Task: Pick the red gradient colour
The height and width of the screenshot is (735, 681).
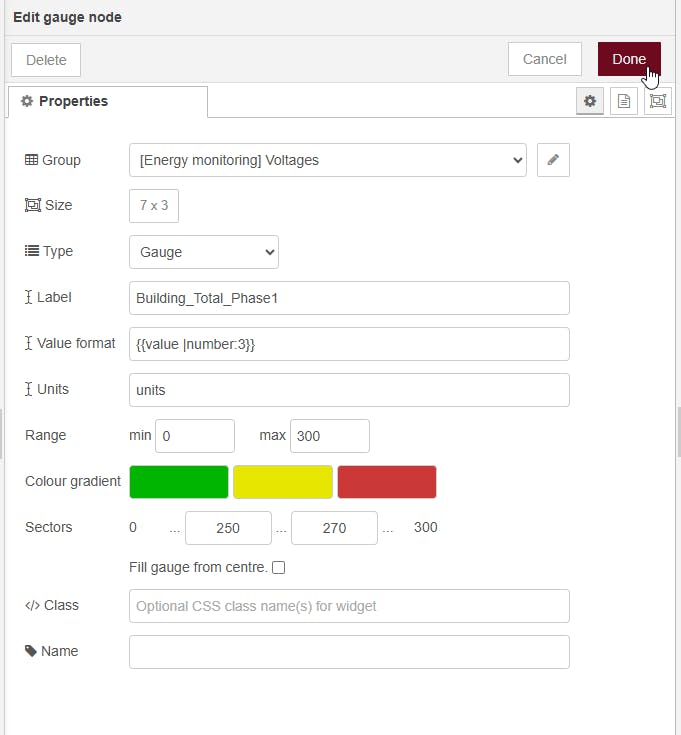Action: tap(387, 481)
